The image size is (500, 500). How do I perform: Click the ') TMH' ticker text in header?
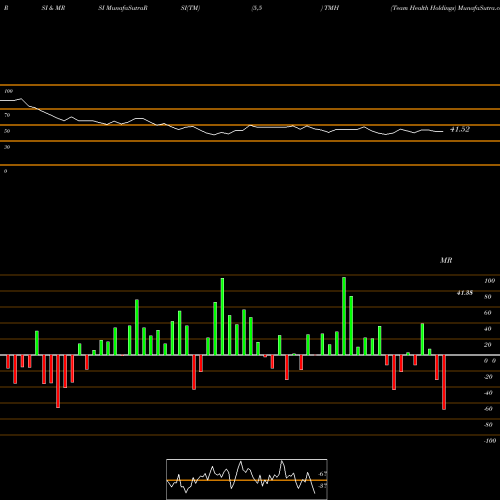pos(330,8)
